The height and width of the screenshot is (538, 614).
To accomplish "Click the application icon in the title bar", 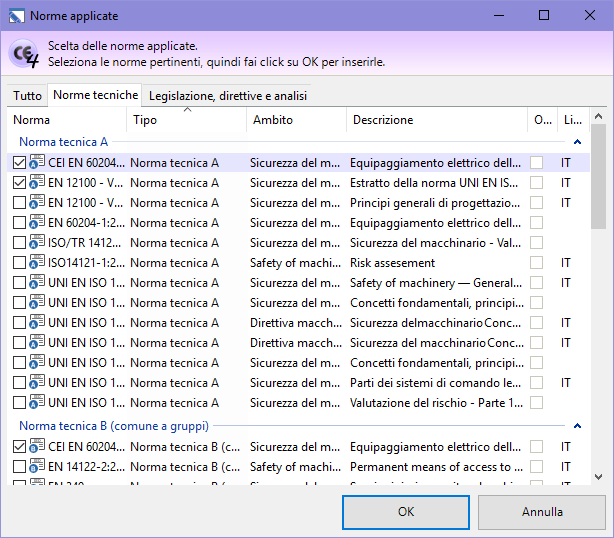I will coord(16,16).
